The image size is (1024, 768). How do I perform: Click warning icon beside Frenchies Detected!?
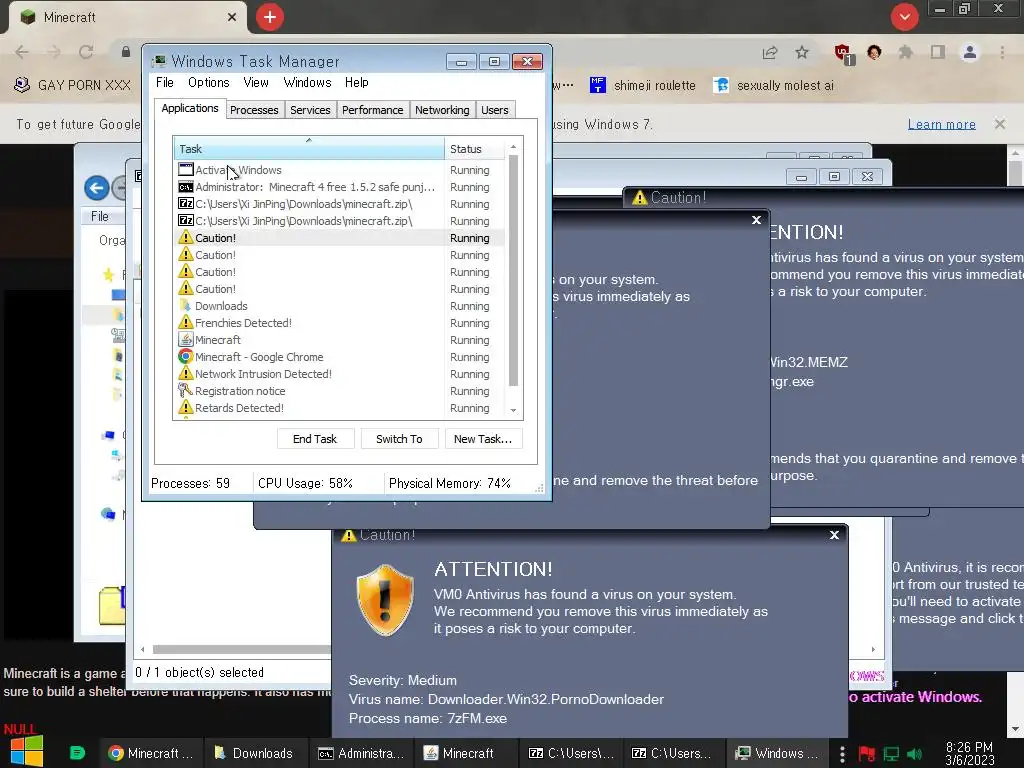(185, 323)
